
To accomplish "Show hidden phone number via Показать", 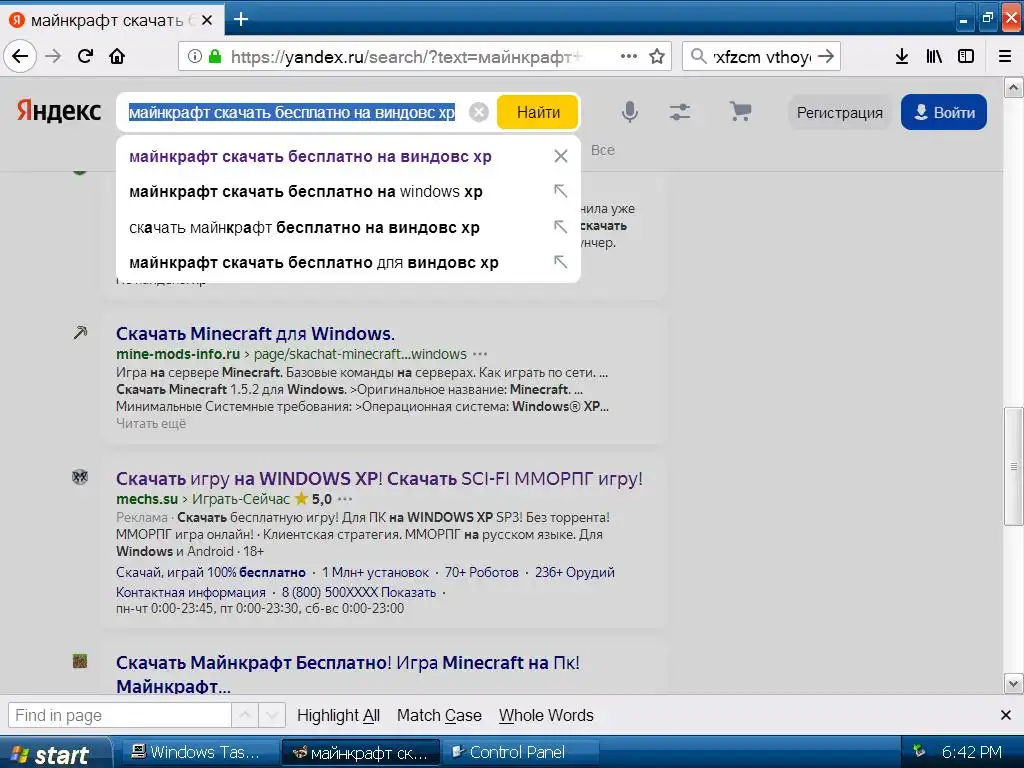I will tap(408, 592).
